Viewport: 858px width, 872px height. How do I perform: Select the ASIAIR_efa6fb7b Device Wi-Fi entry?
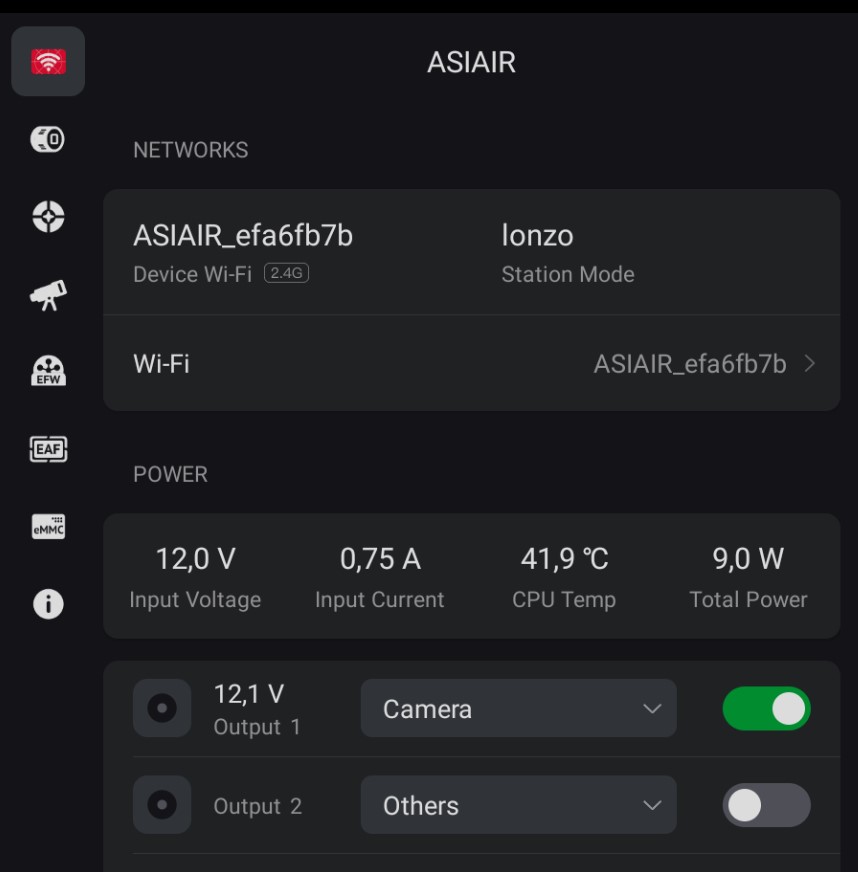pyautogui.click(x=243, y=237)
